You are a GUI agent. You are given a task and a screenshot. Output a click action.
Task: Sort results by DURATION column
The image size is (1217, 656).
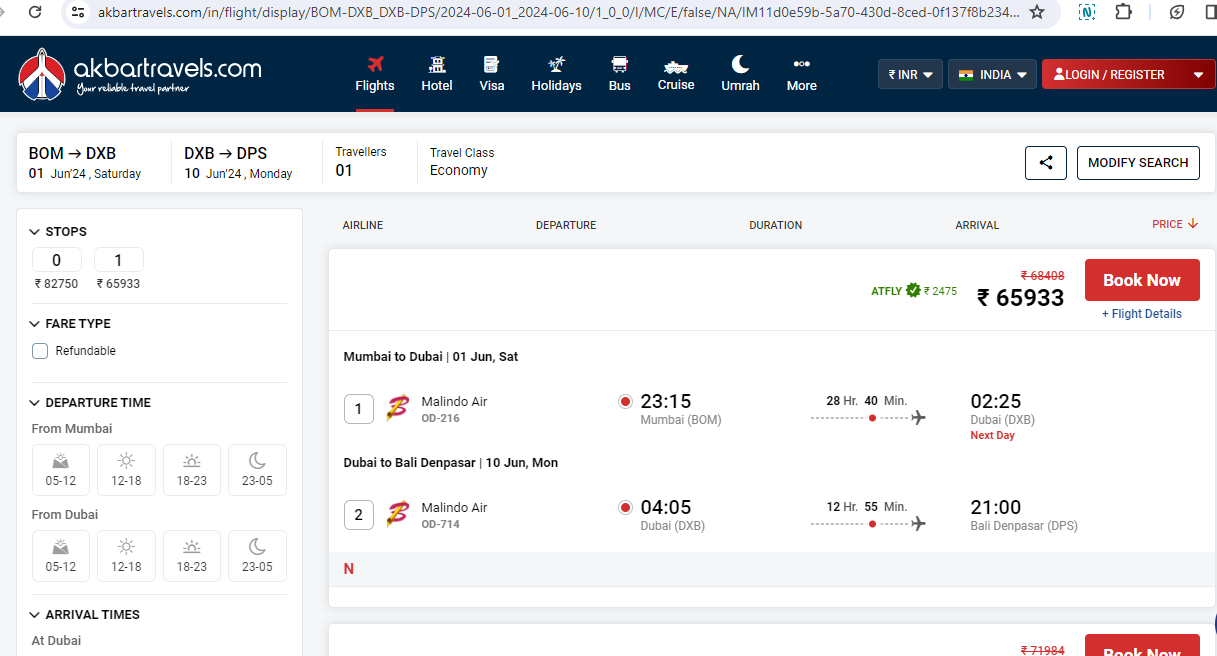click(x=776, y=225)
